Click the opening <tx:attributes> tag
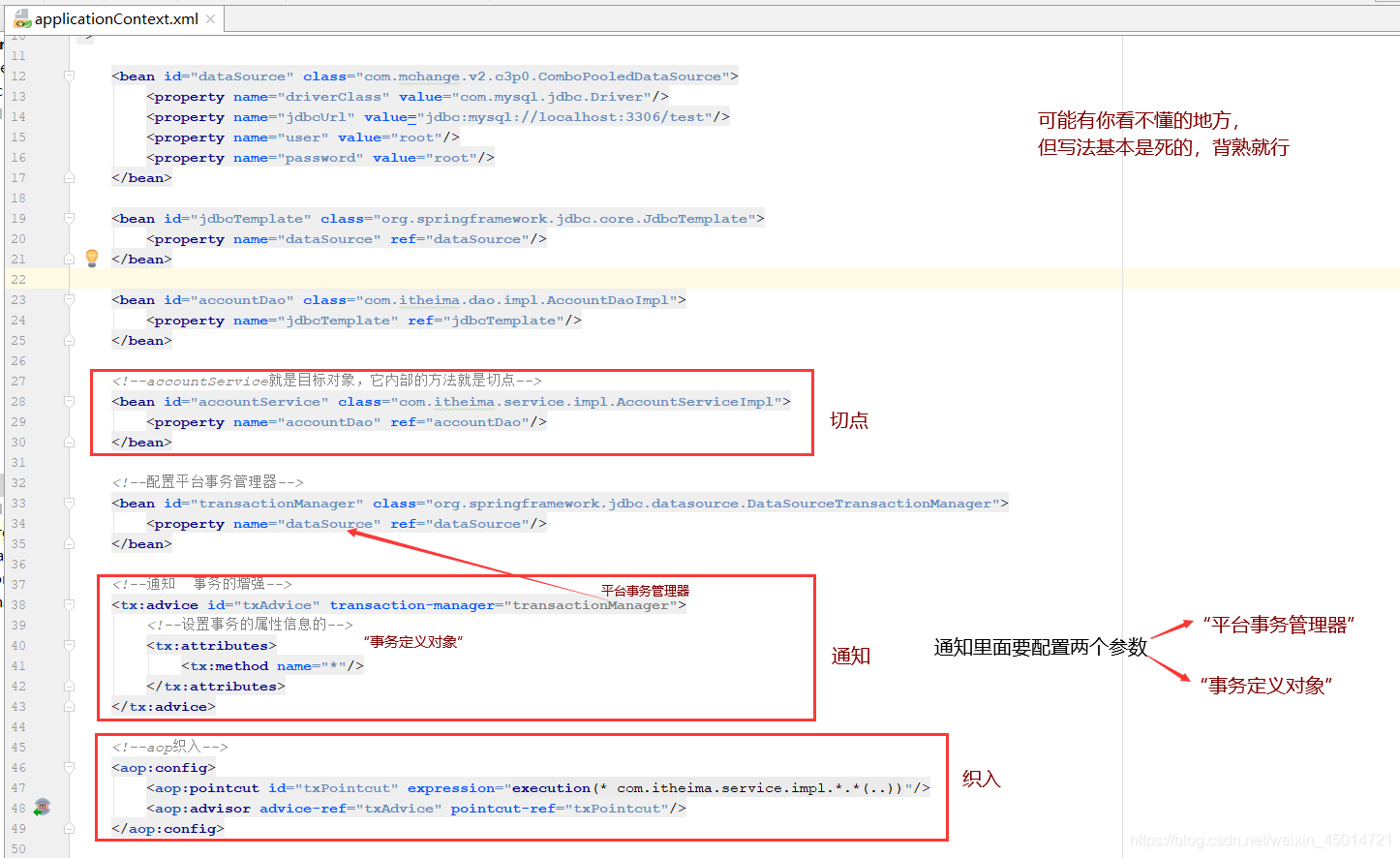The height and width of the screenshot is (858, 1400). pos(211,646)
